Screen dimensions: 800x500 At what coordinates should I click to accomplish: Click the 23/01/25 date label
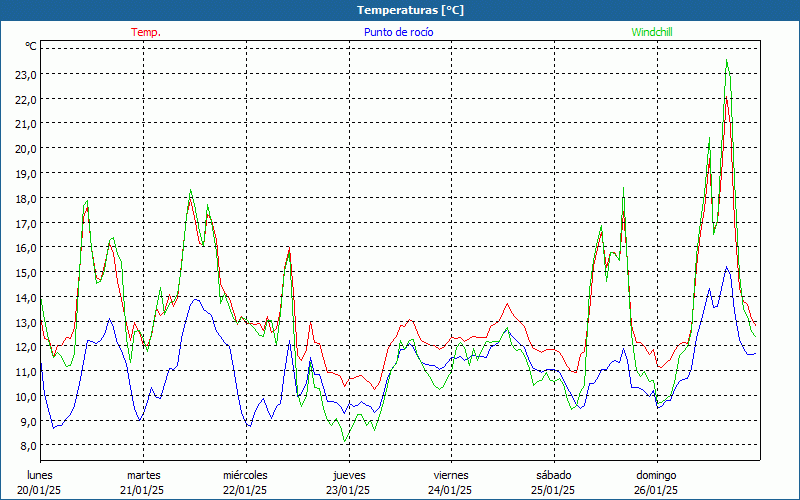tap(349, 490)
